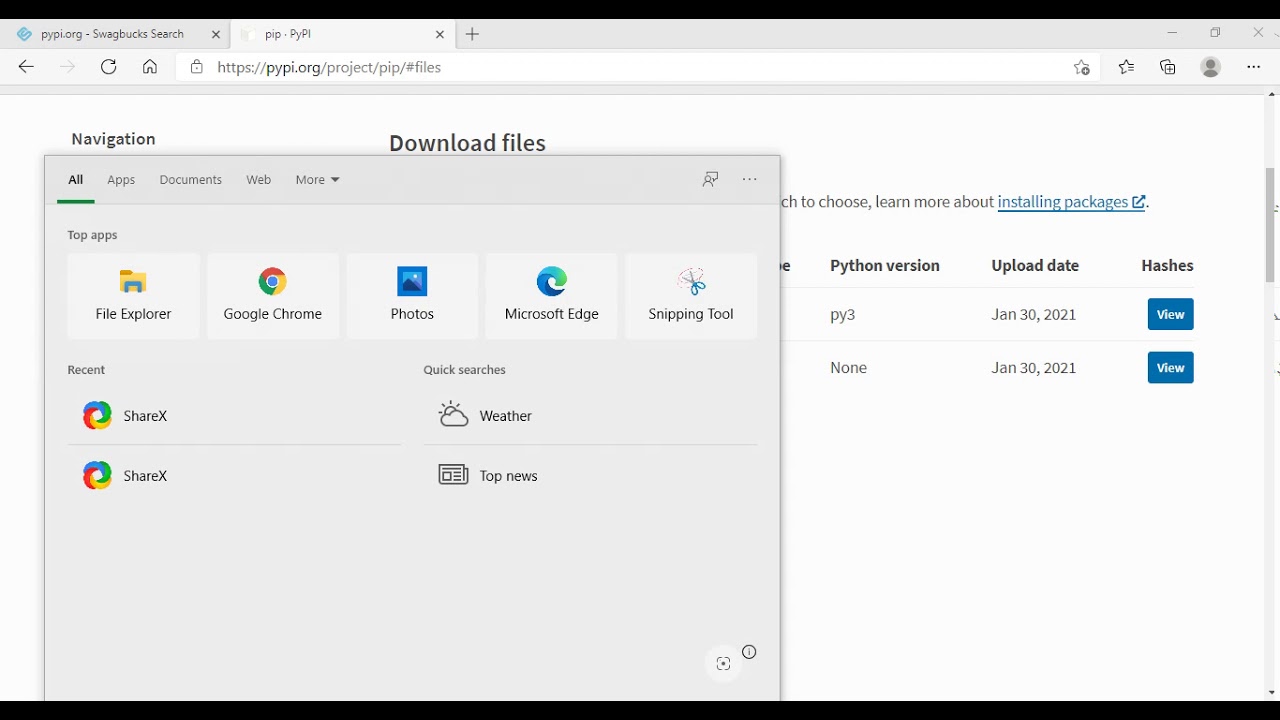Close the pip PyPI tab
1280x720 pixels.
pyautogui.click(x=440, y=34)
